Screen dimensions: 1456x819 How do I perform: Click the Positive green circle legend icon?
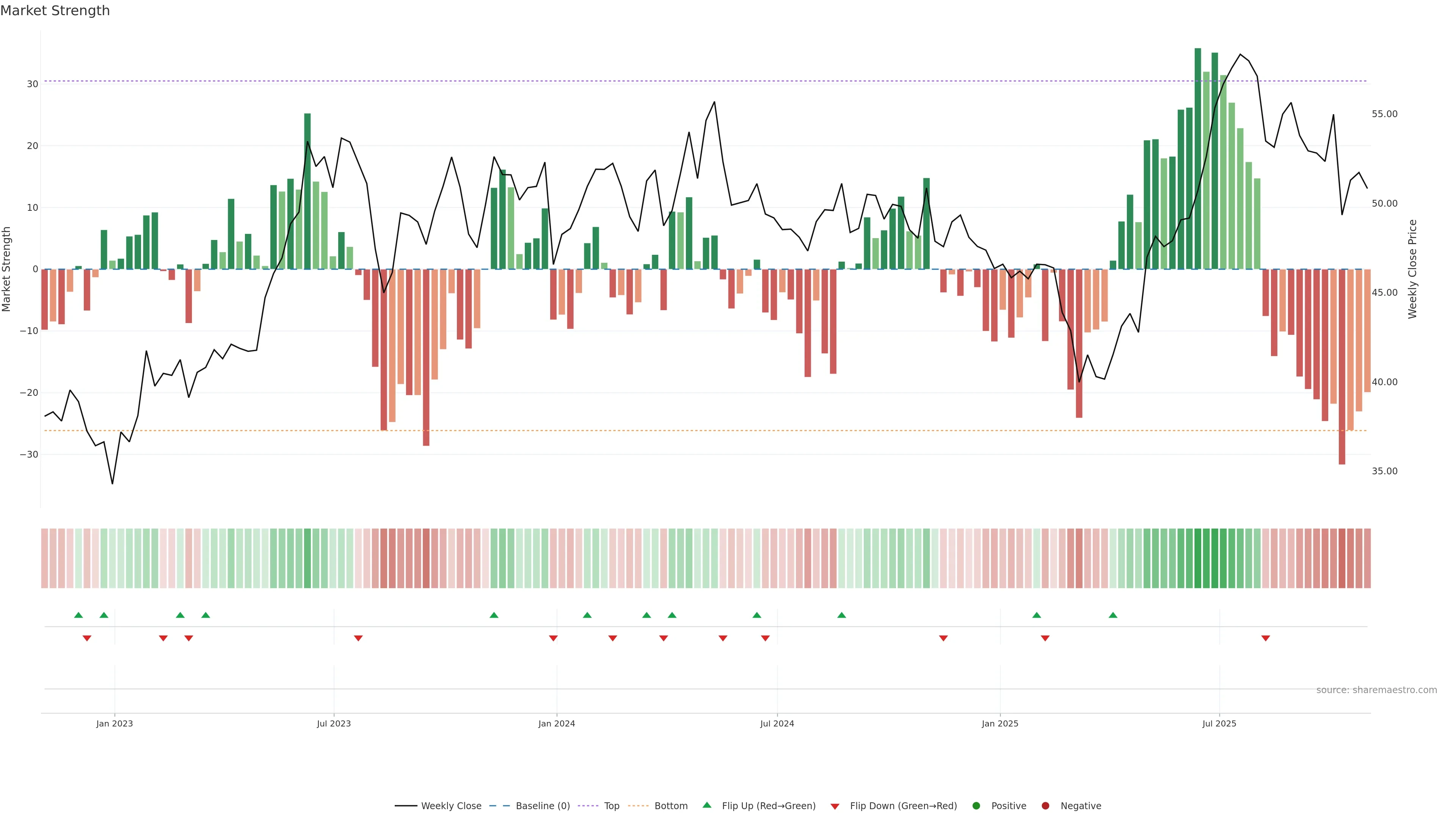pos(976,806)
